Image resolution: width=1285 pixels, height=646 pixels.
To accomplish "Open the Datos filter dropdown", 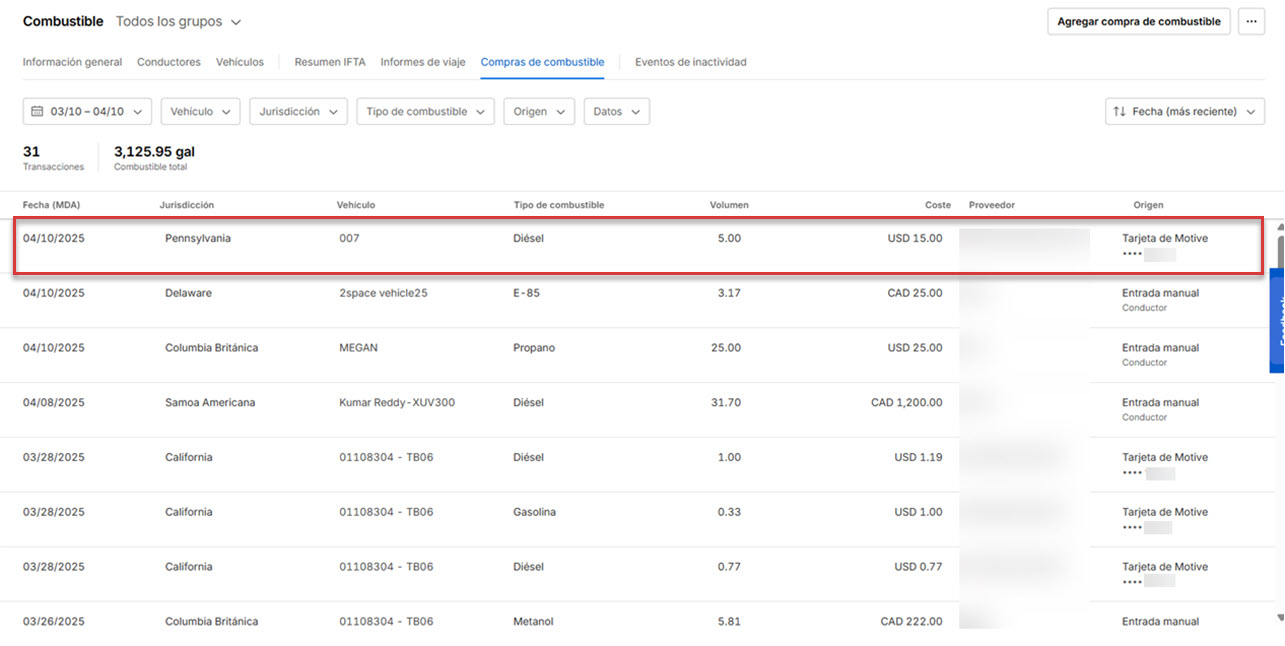I will click(x=616, y=111).
